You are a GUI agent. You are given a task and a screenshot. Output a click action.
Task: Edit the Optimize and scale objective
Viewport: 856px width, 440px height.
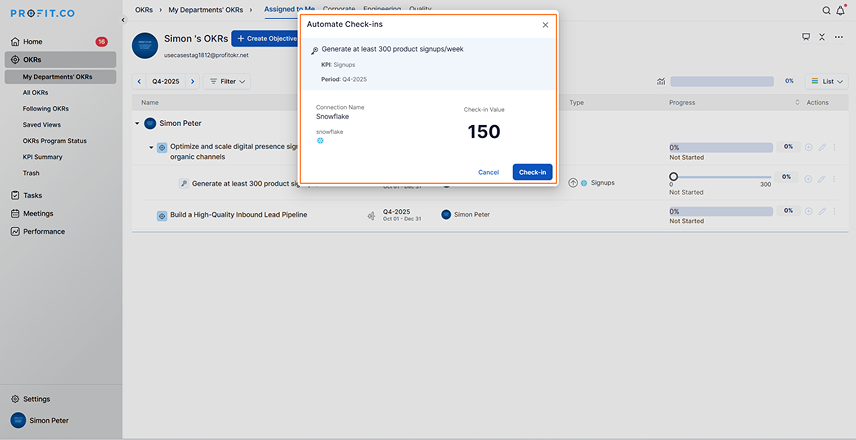tap(822, 147)
